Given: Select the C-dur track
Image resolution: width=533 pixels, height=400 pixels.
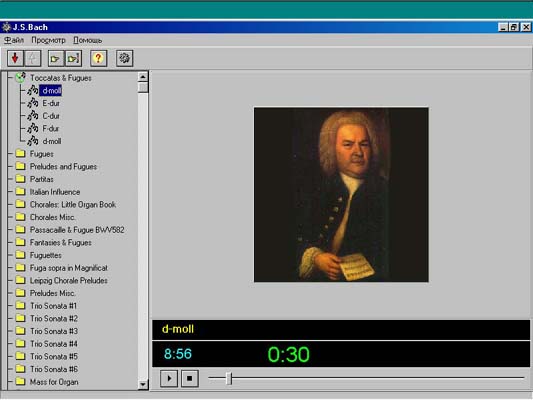Looking at the screenshot, I should point(51,116).
